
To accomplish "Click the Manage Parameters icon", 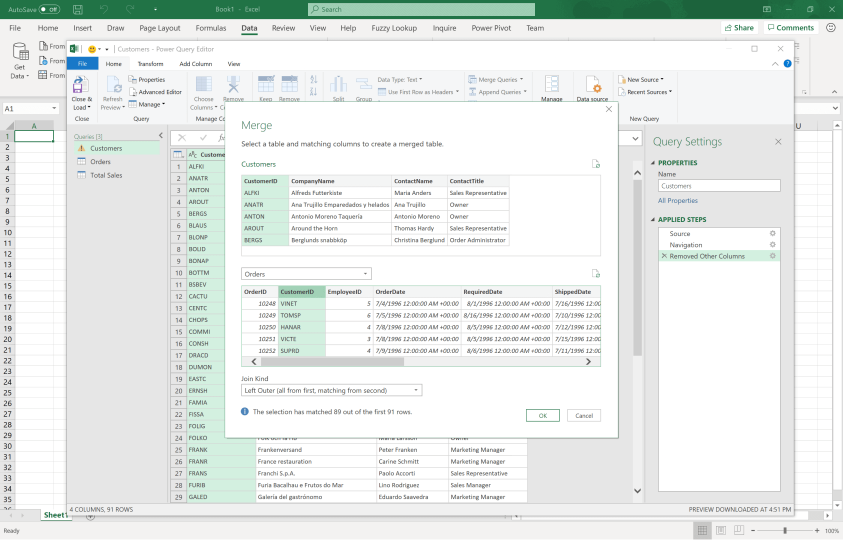I will click(552, 85).
